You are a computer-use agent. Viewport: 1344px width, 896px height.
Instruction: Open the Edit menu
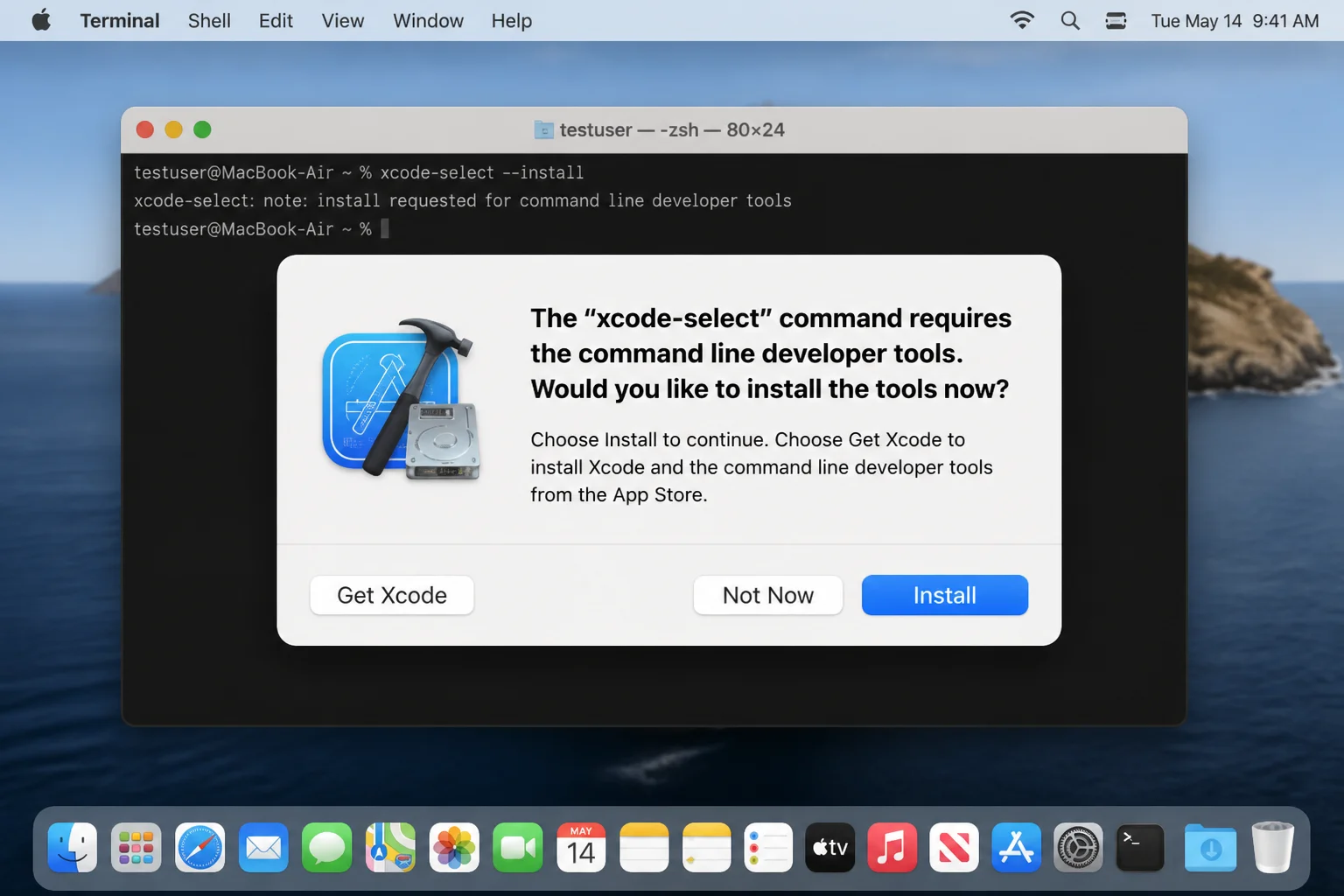(276, 20)
